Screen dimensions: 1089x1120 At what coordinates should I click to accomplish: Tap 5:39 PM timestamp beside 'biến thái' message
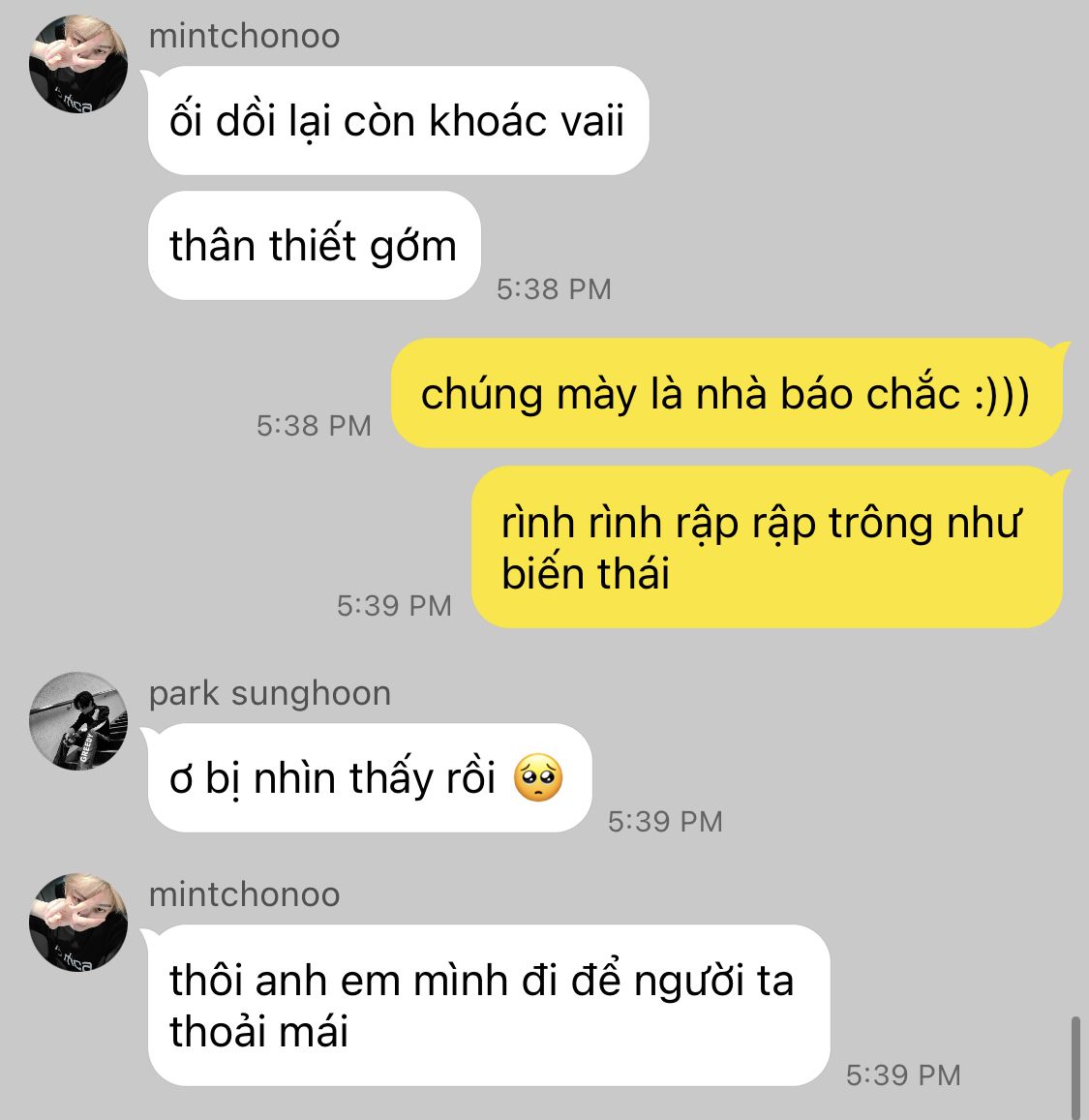394,606
